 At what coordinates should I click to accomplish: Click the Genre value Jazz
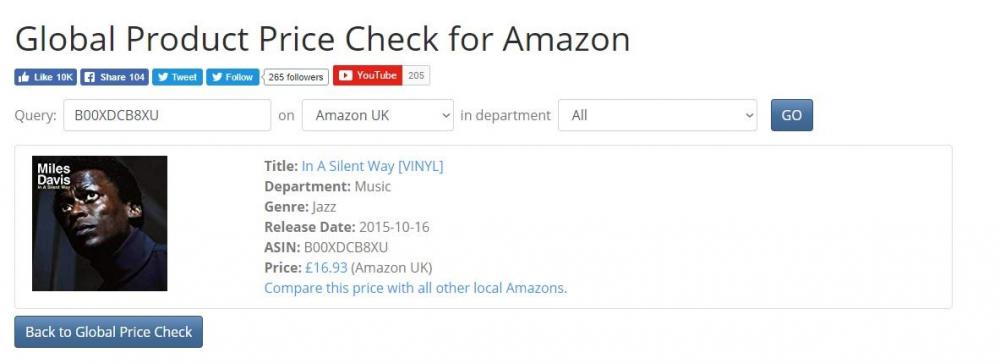coord(323,207)
